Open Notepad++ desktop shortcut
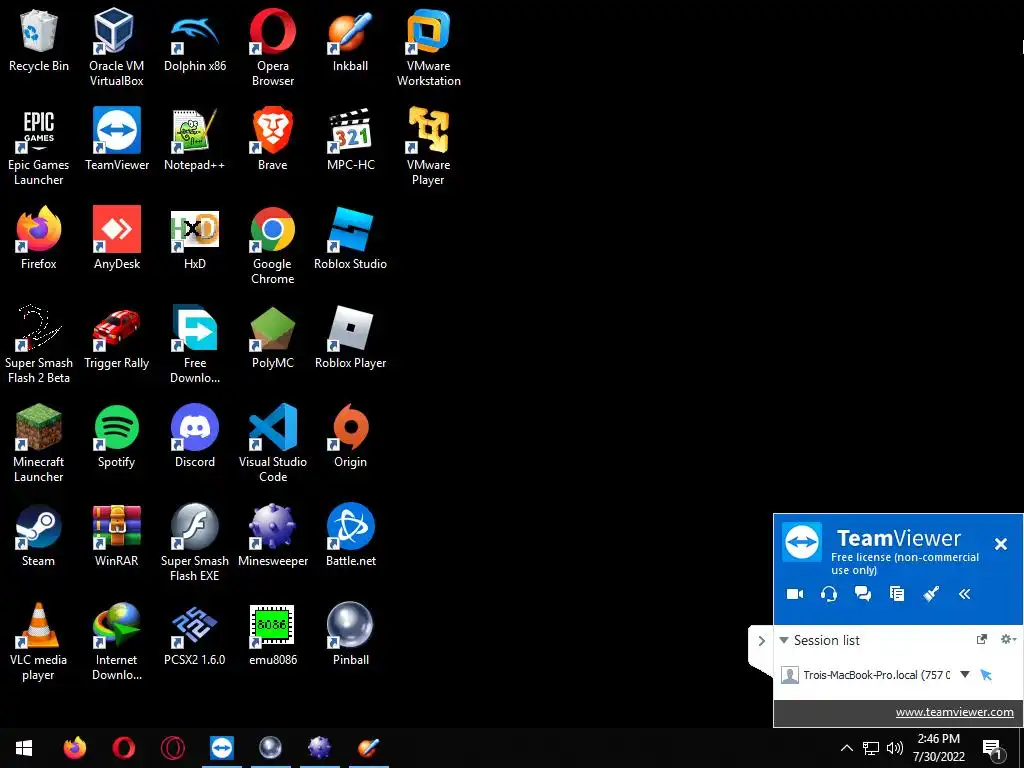1024x768 pixels. [x=195, y=140]
